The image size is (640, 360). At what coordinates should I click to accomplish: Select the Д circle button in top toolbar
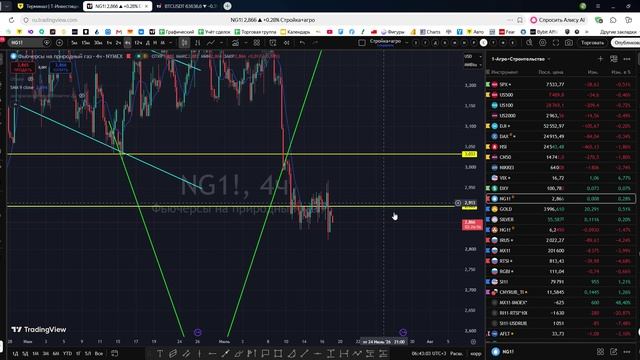(x=435, y=42)
